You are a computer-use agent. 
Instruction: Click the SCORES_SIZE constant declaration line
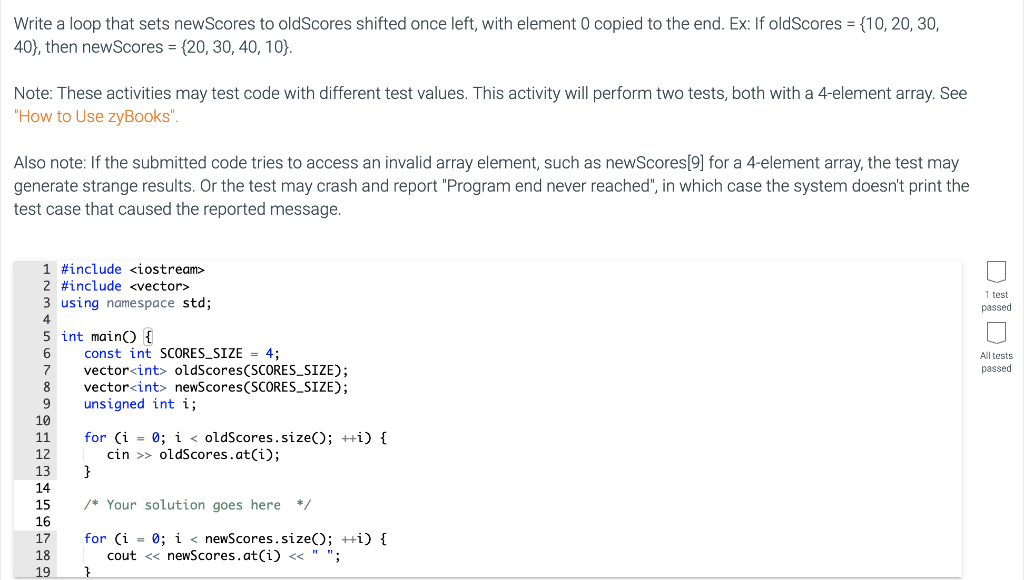coord(182,353)
